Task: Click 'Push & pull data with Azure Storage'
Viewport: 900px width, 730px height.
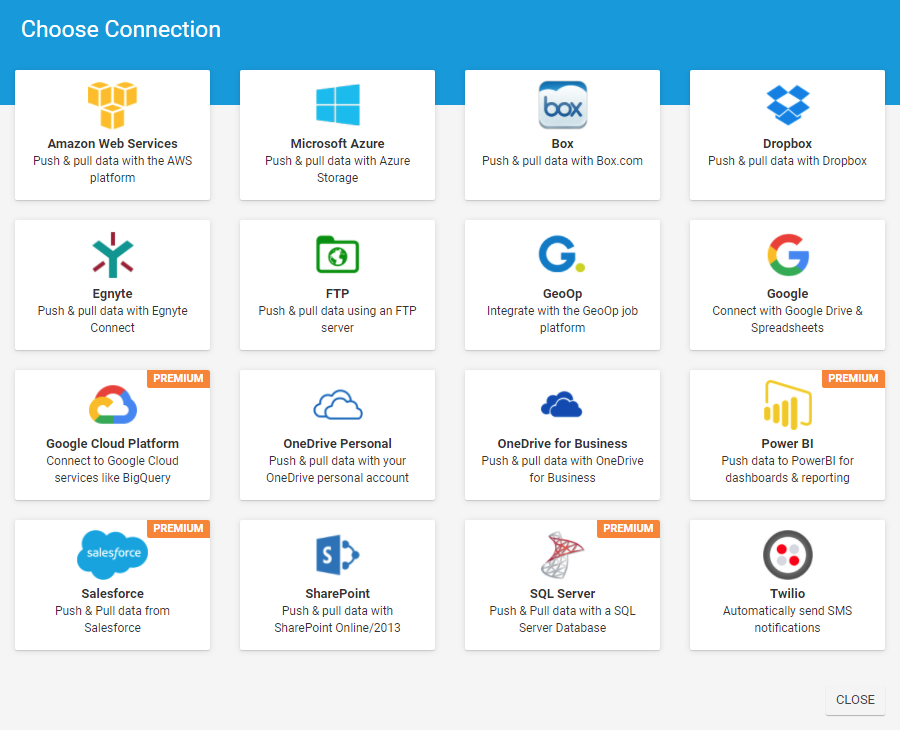Action: [x=338, y=169]
